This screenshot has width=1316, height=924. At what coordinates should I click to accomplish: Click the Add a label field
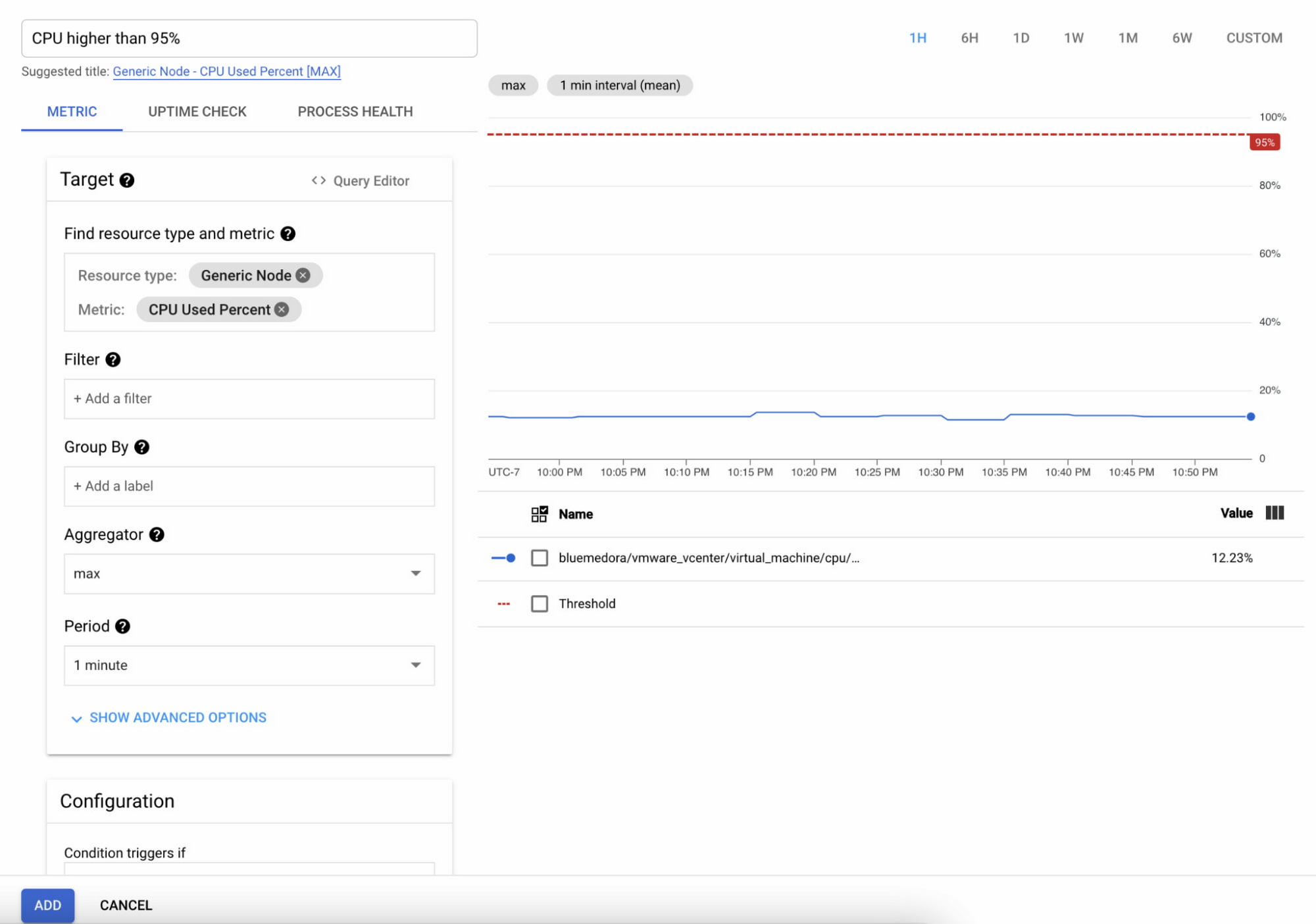(249, 486)
